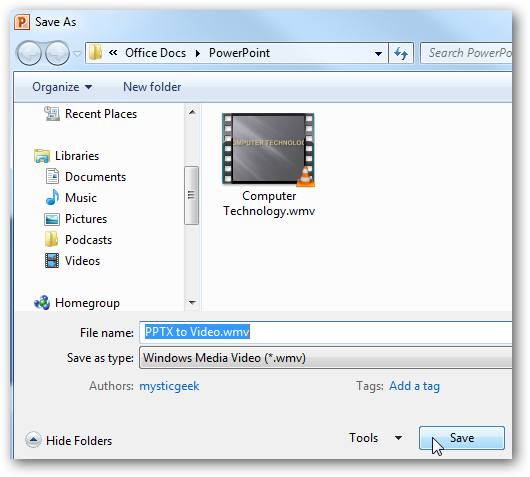Open the Save as type dropdown

coord(326,358)
